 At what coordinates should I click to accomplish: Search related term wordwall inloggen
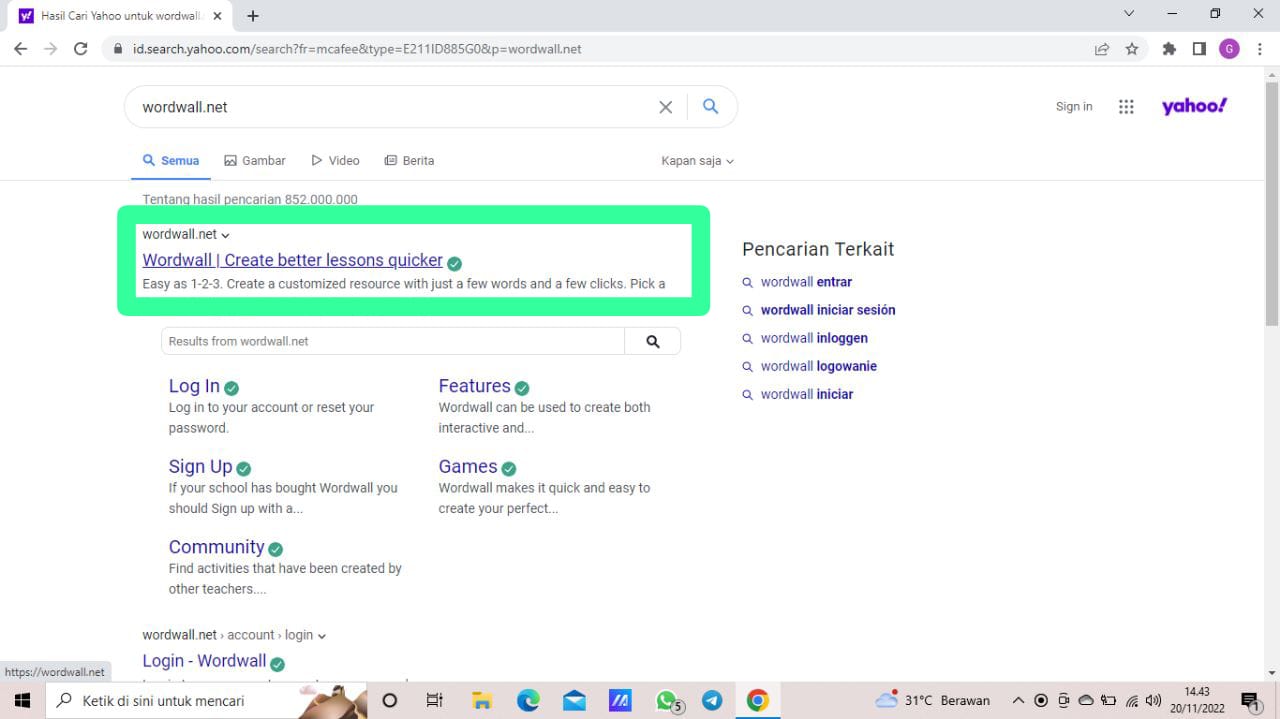tap(814, 338)
